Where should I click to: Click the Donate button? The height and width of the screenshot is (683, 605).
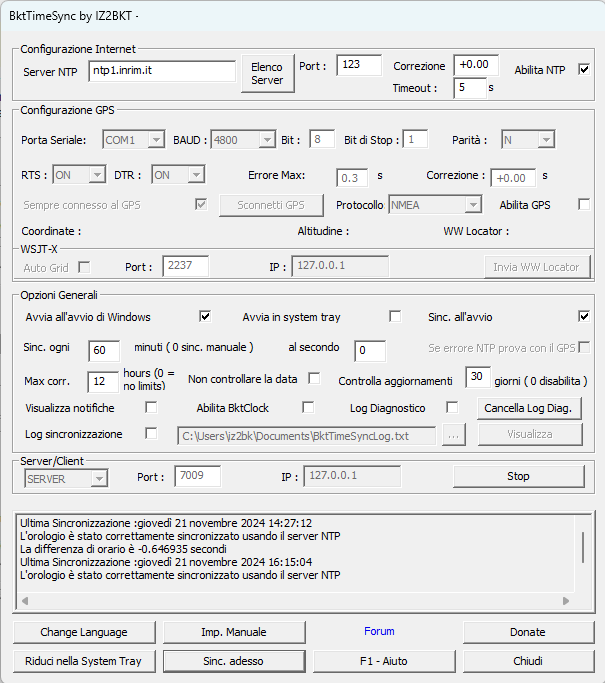tap(528, 632)
